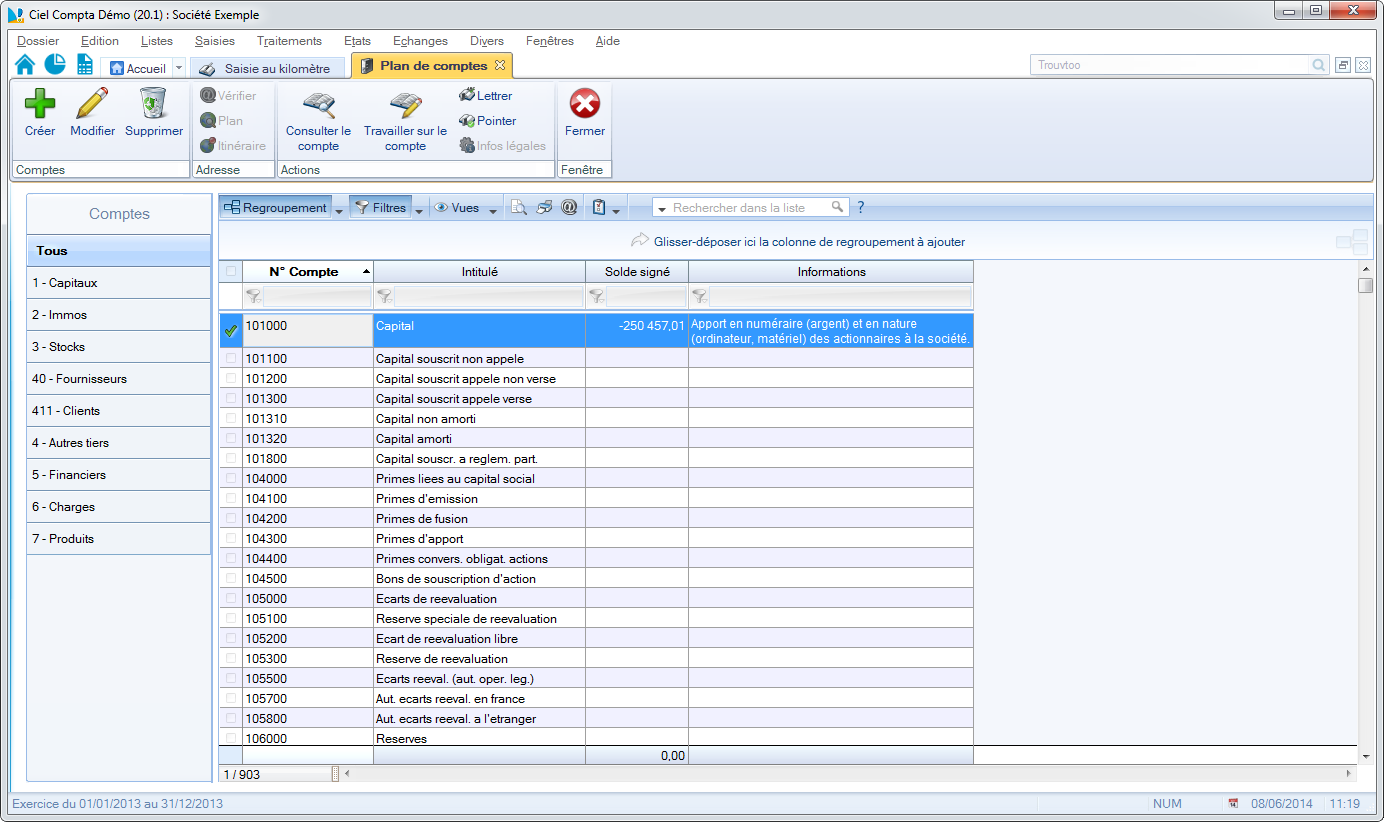Click the Lettrer action
Image resolution: width=1384 pixels, height=822 pixels.
pyautogui.click(x=485, y=96)
